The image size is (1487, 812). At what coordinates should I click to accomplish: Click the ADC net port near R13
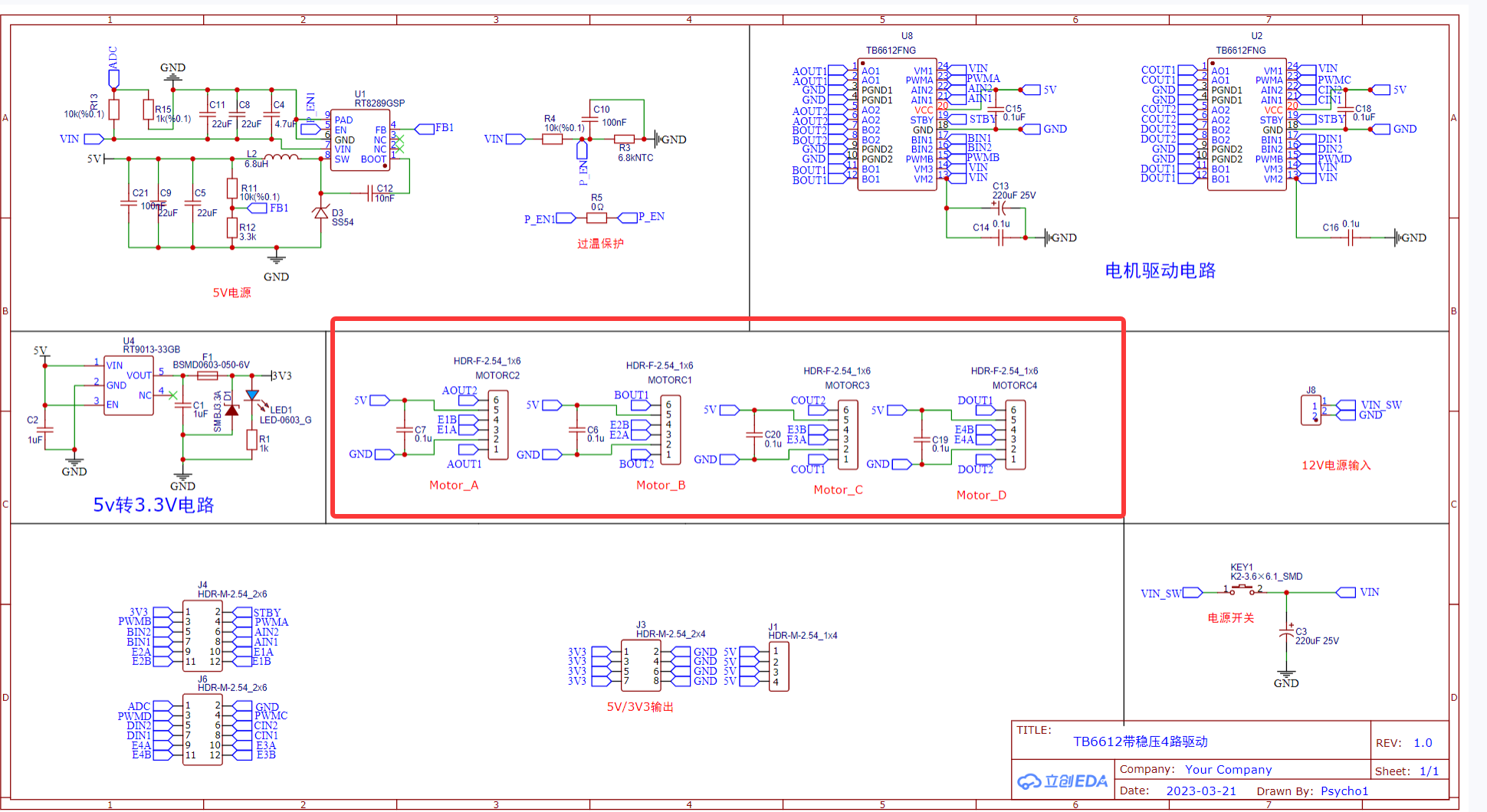pyautogui.click(x=113, y=78)
